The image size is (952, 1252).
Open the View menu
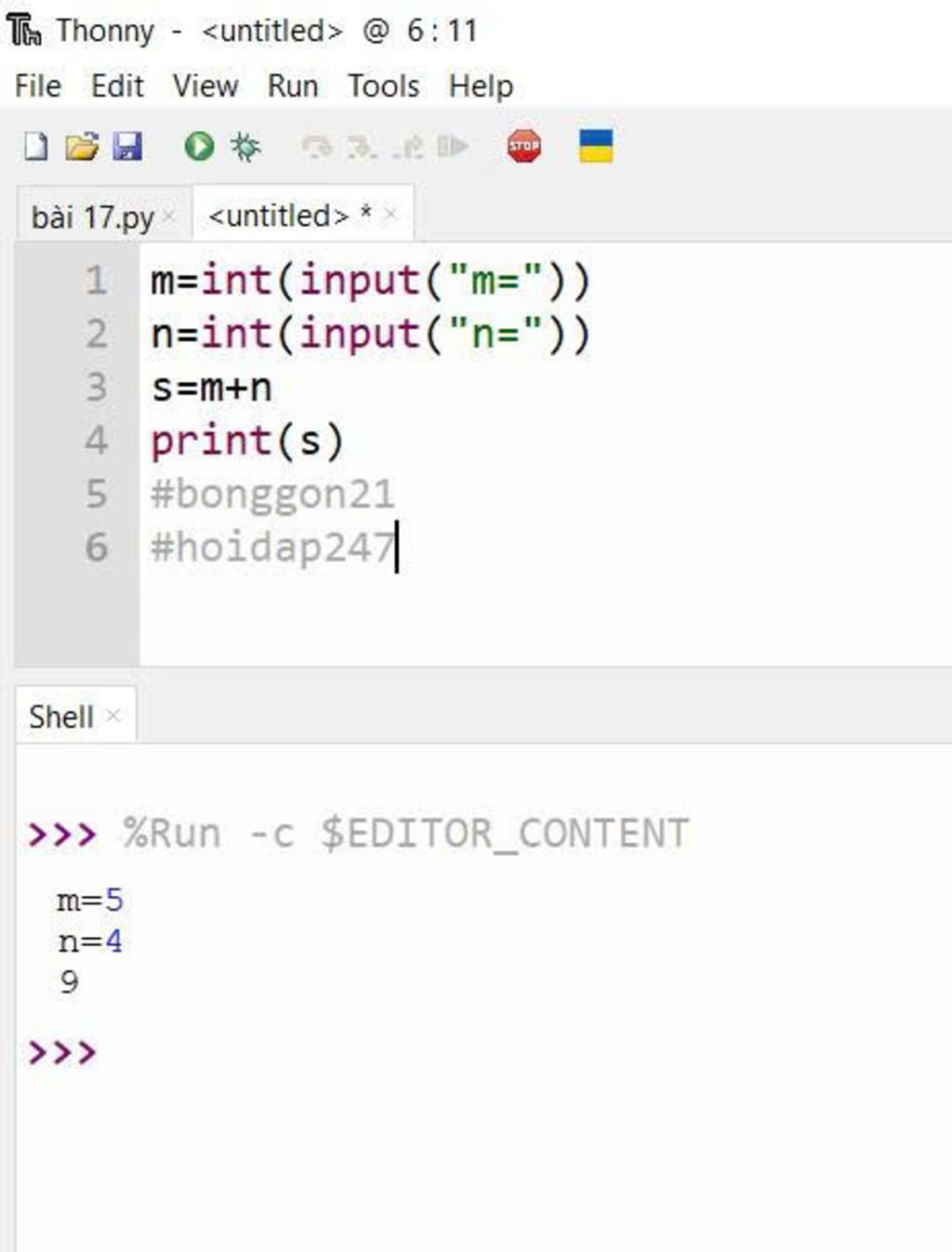pyautogui.click(x=205, y=86)
